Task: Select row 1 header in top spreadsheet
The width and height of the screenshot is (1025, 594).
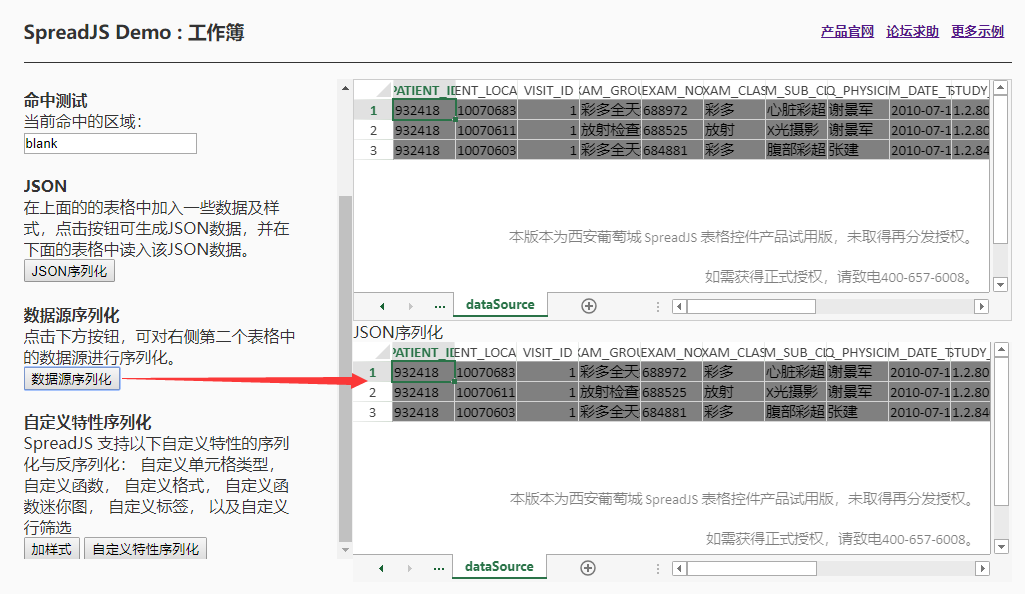Action: (x=373, y=110)
